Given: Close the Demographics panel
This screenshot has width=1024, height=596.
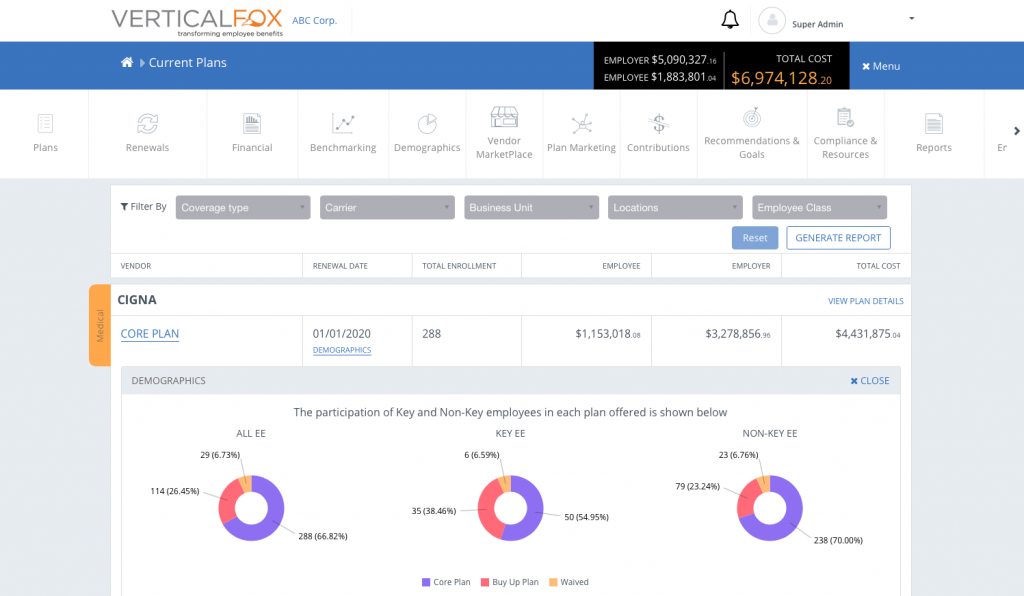Looking at the screenshot, I should coord(869,380).
